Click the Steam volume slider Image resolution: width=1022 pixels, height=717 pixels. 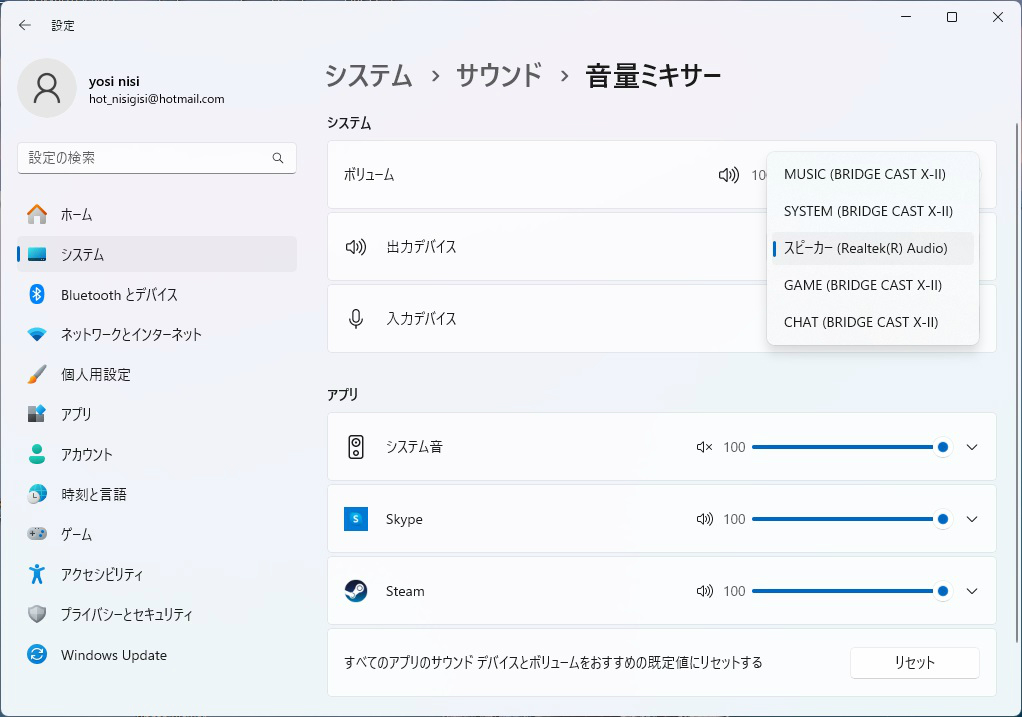click(x=846, y=591)
